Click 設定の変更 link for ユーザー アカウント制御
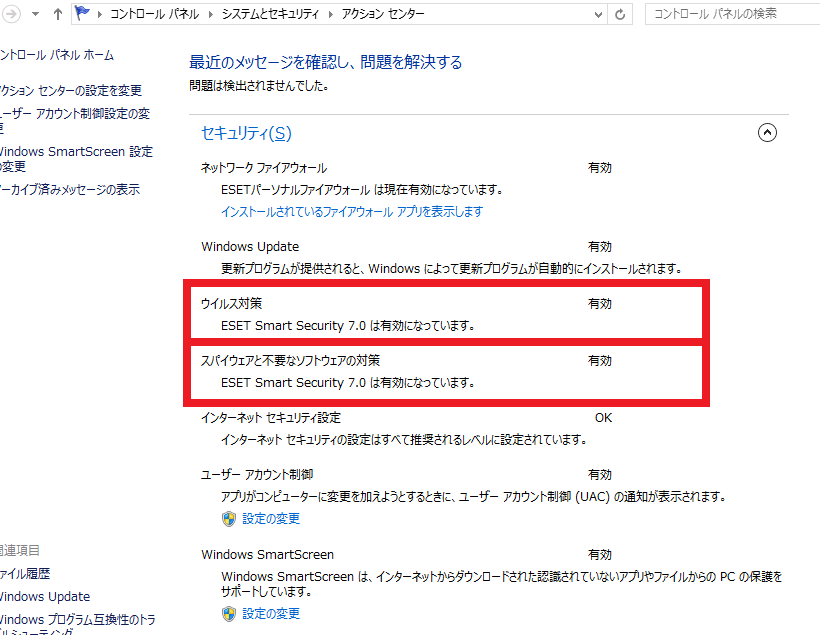Viewport: 820px width, 635px height. (271, 519)
